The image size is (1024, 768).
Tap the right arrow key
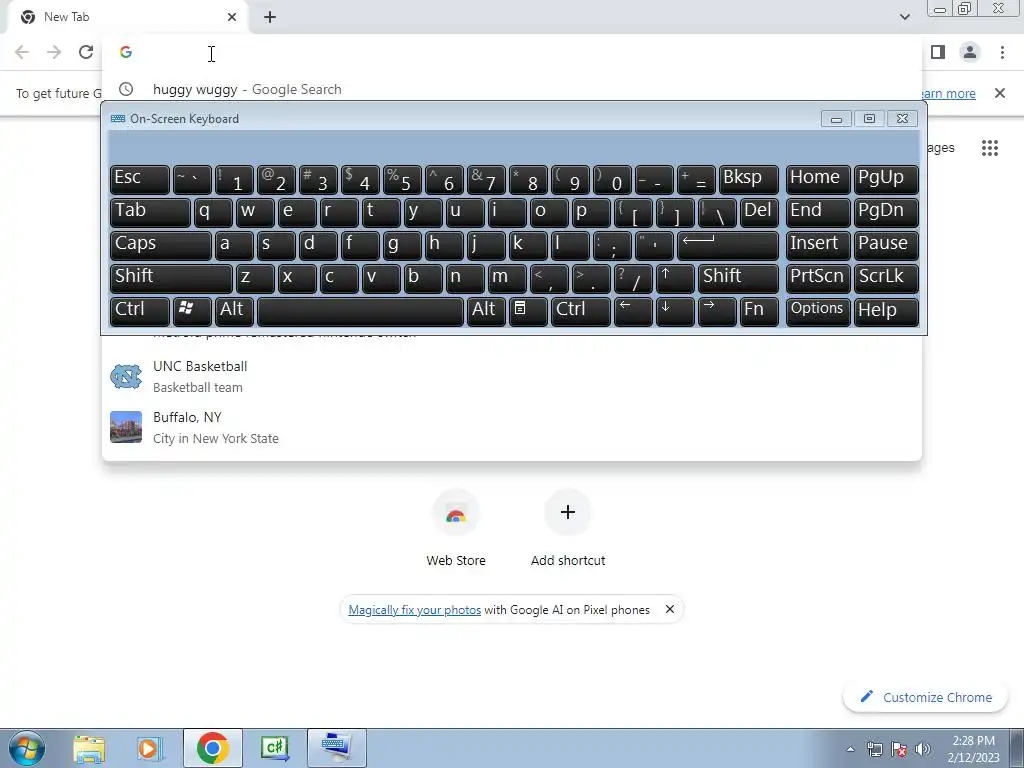tap(717, 312)
